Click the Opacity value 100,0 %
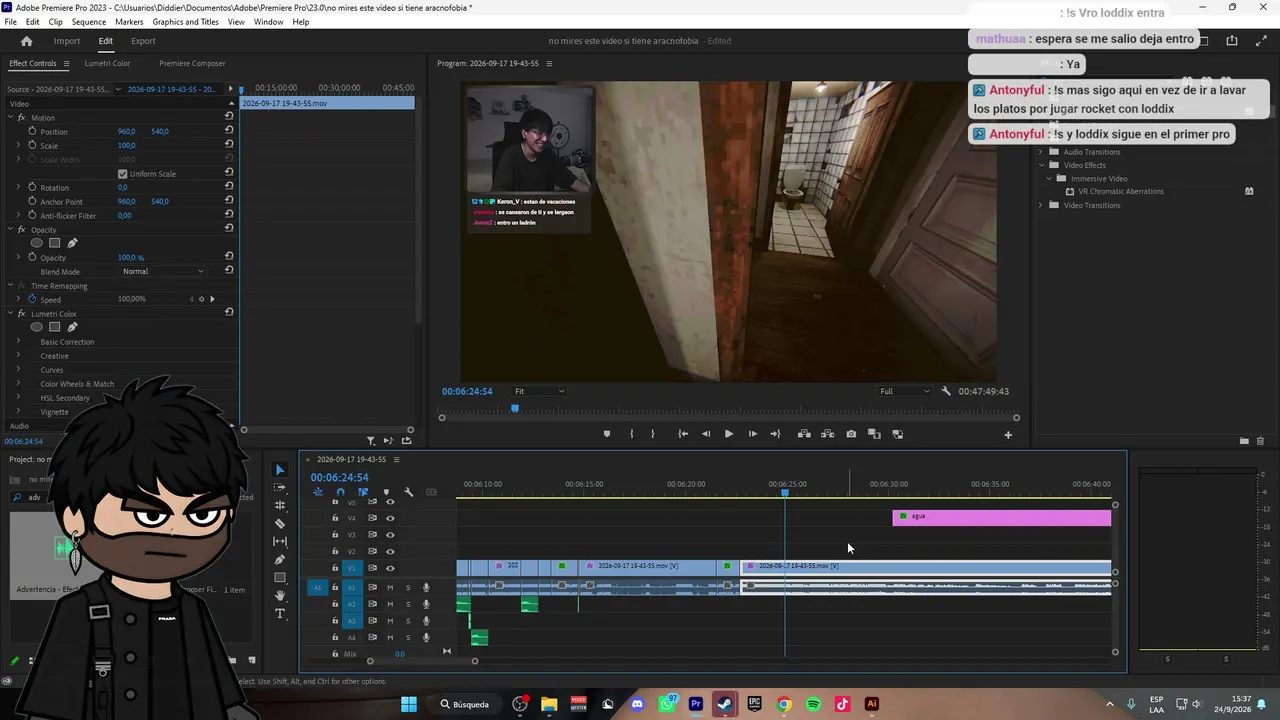 pyautogui.click(x=131, y=257)
